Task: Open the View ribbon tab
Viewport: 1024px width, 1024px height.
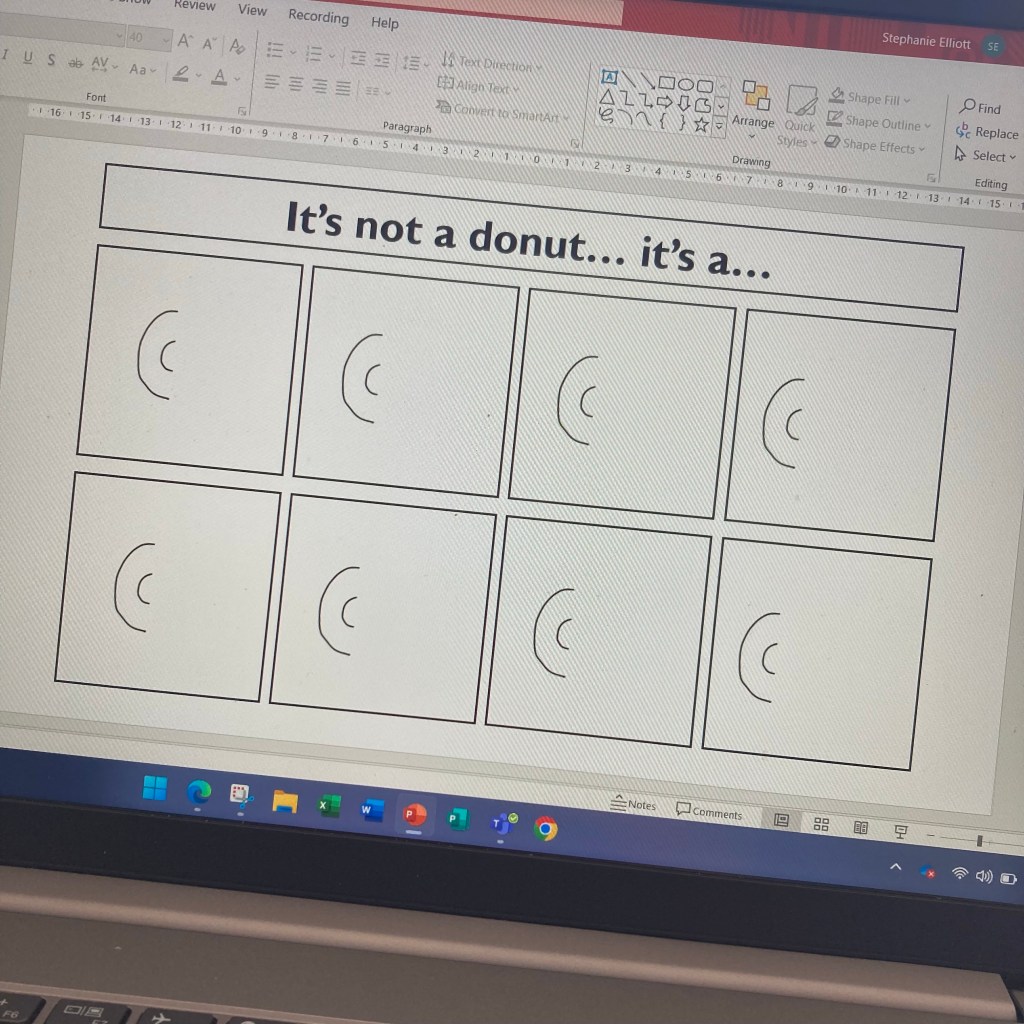Action: click(252, 10)
